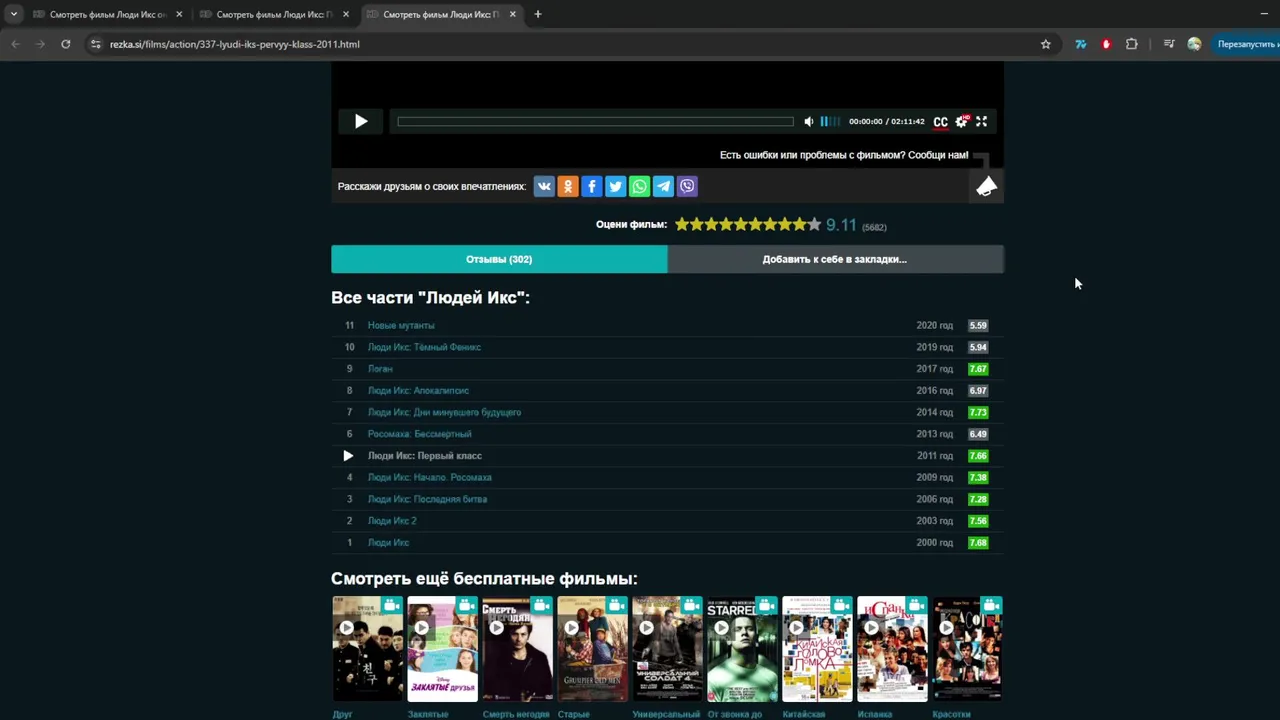Reload the page
The width and height of the screenshot is (1280, 720).
66,44
